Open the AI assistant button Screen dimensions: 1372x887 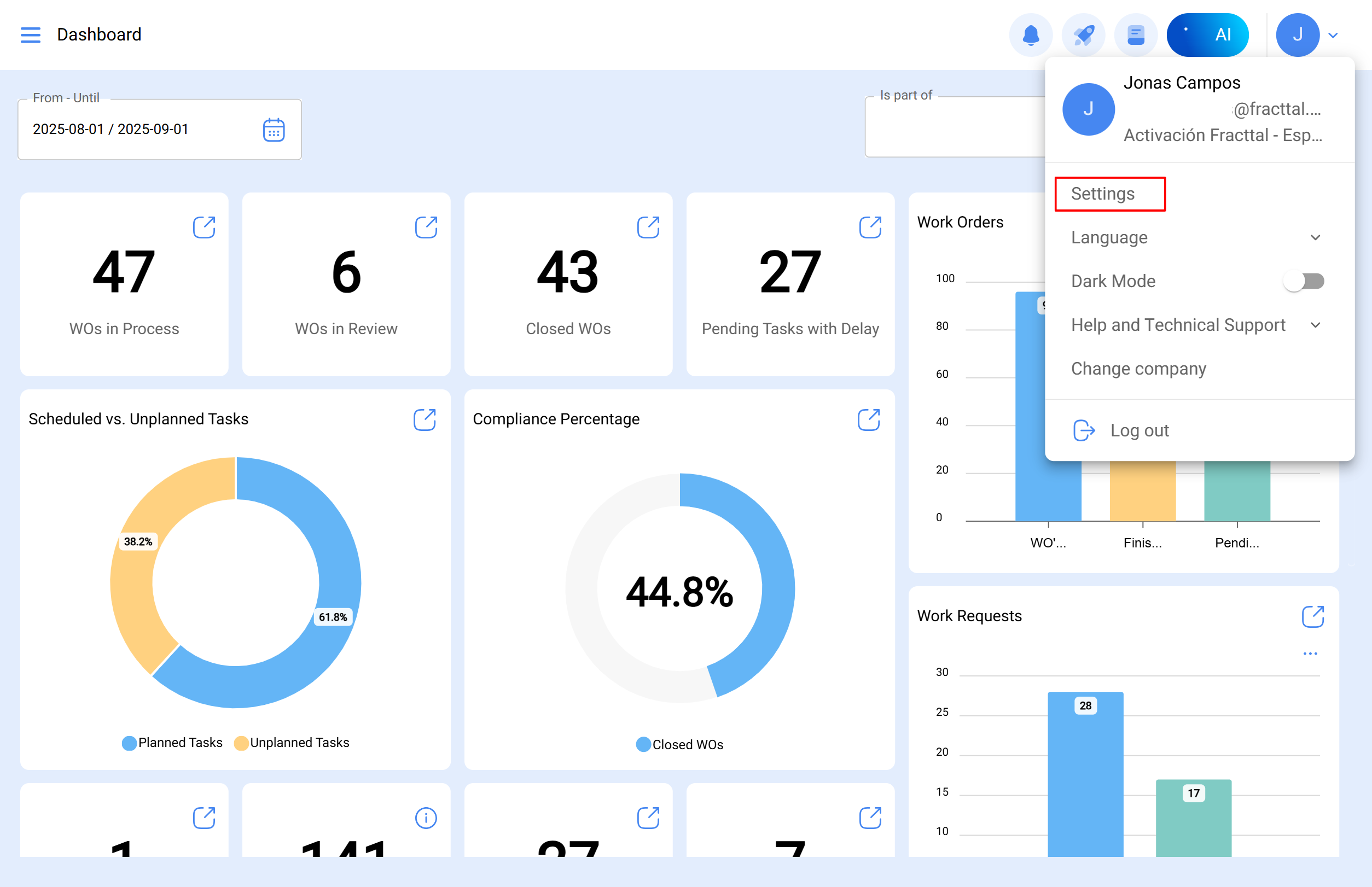1207,35
